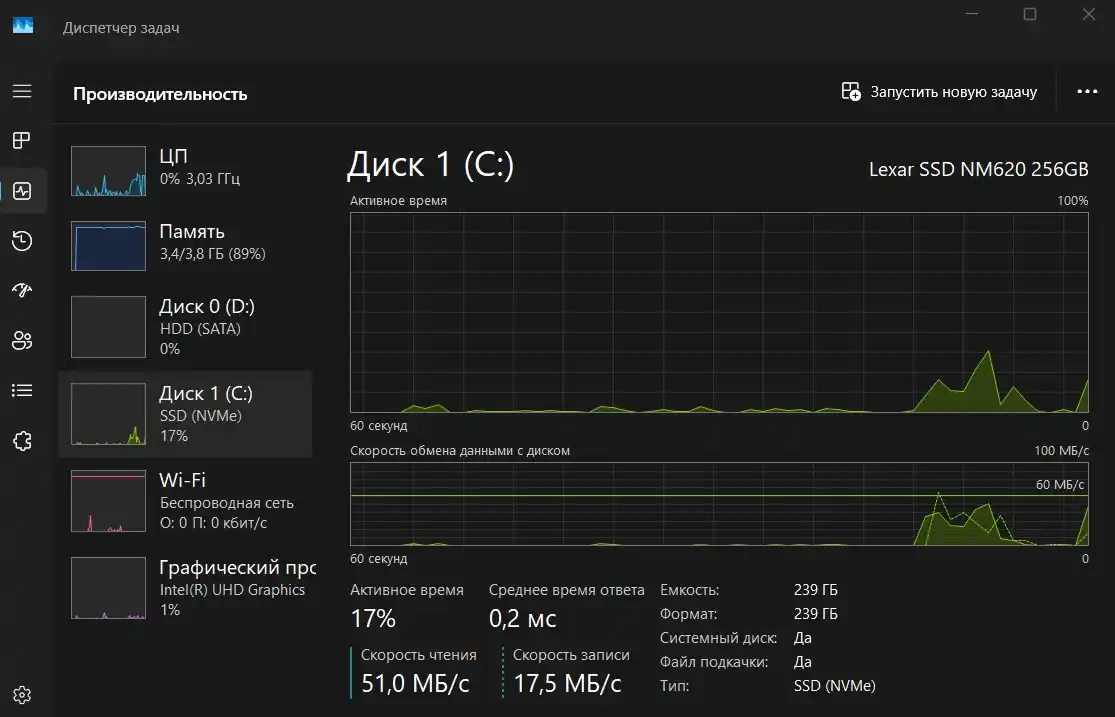Select the Performance page icon
1115x717 pixels.
pyautogui.click(x=22, y=191)
